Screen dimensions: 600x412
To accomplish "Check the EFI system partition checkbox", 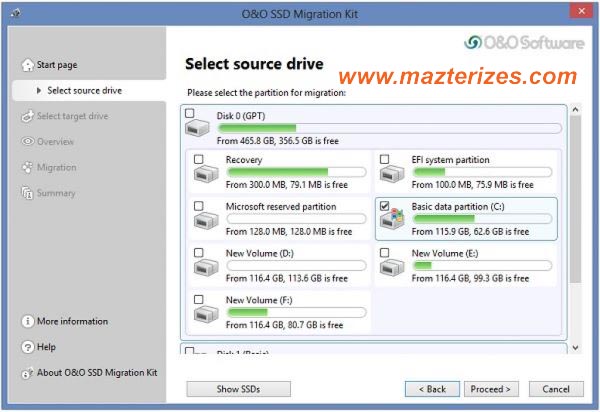I will 384,159.
